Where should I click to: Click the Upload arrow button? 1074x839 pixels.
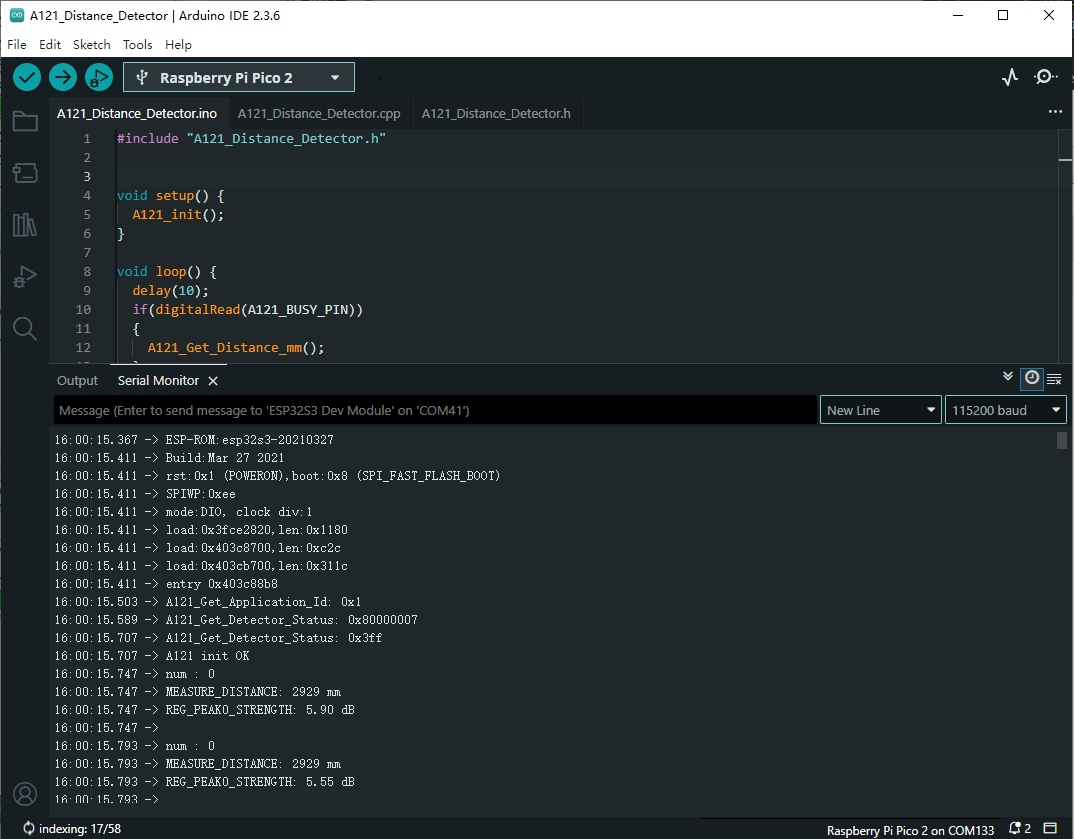tap(63, 77)
